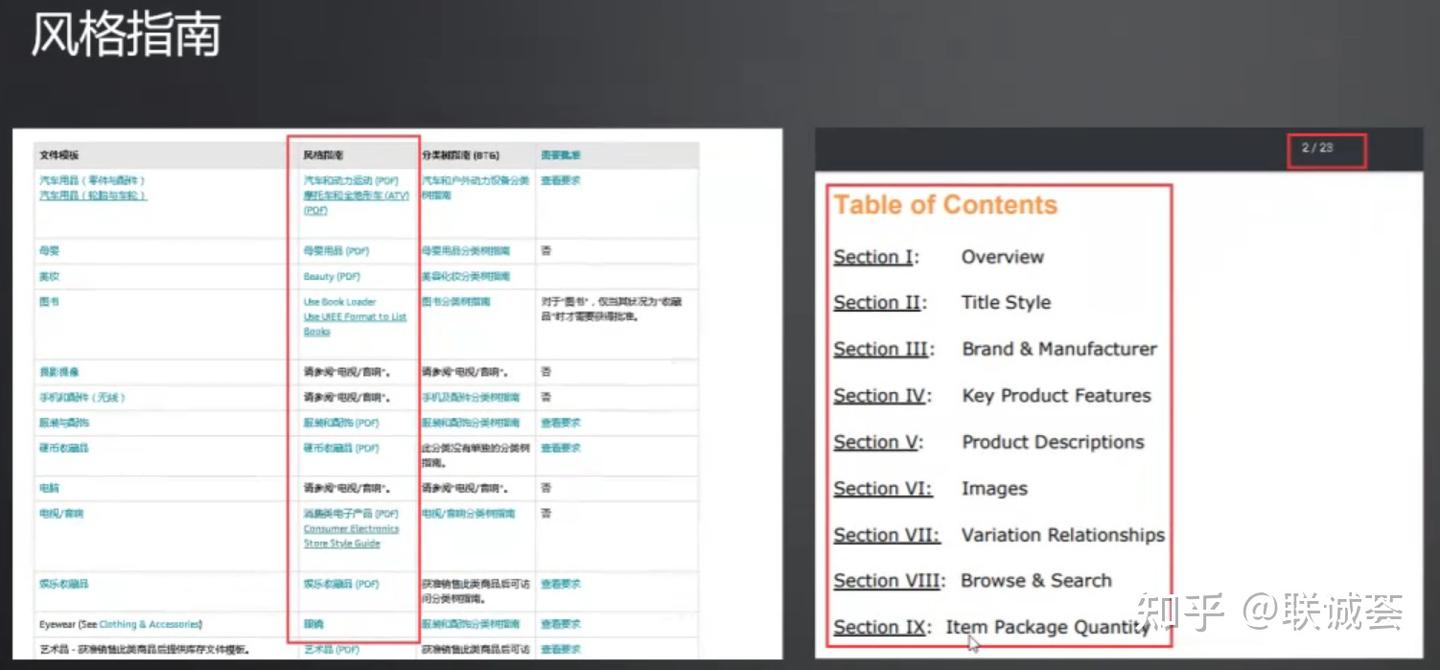1440x670 pixels.
Task: Select the 图书 file template link
Action: click(x=49, y=301)
